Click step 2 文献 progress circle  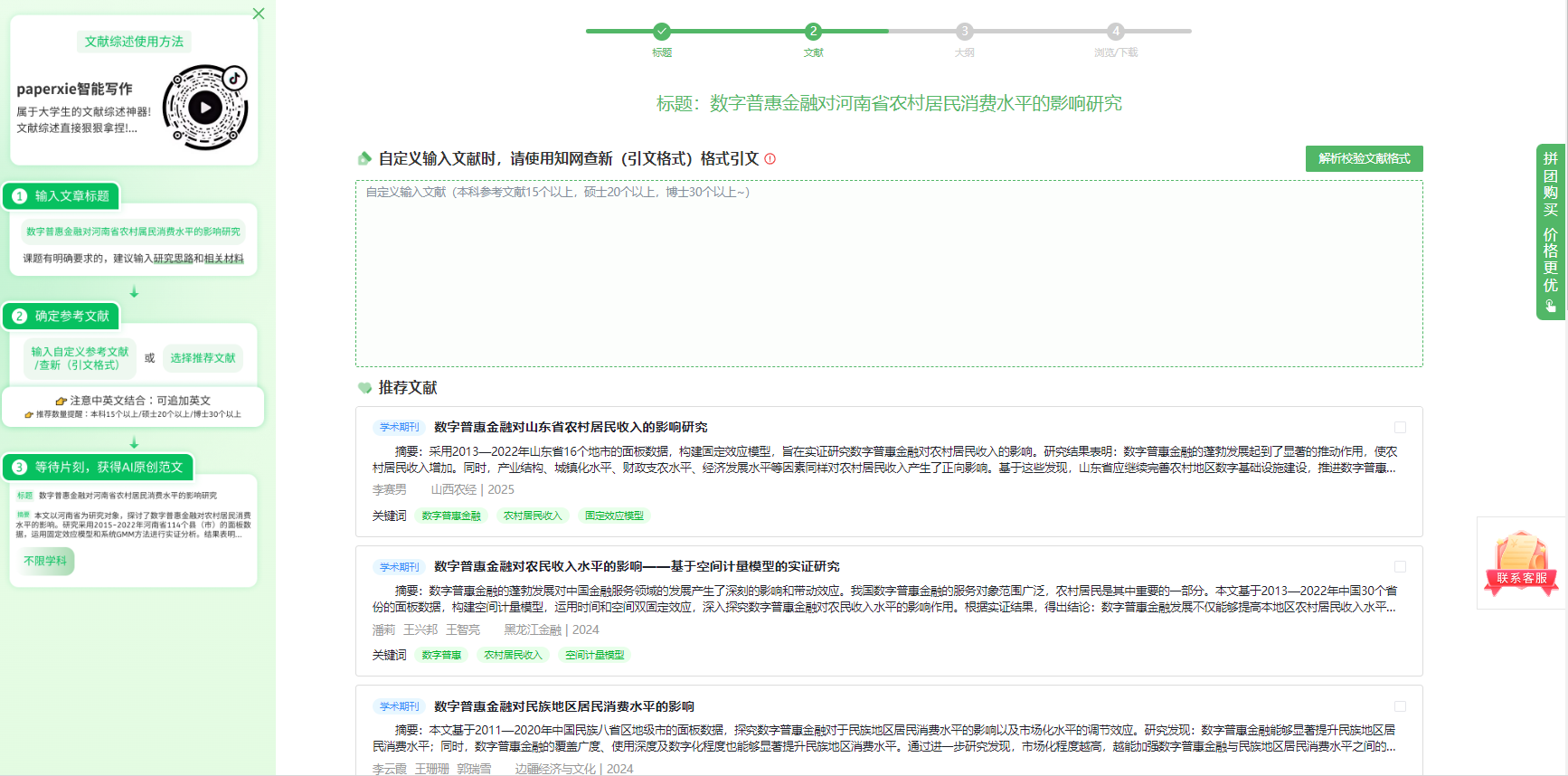pyautogui.click(x=813, y=31)
